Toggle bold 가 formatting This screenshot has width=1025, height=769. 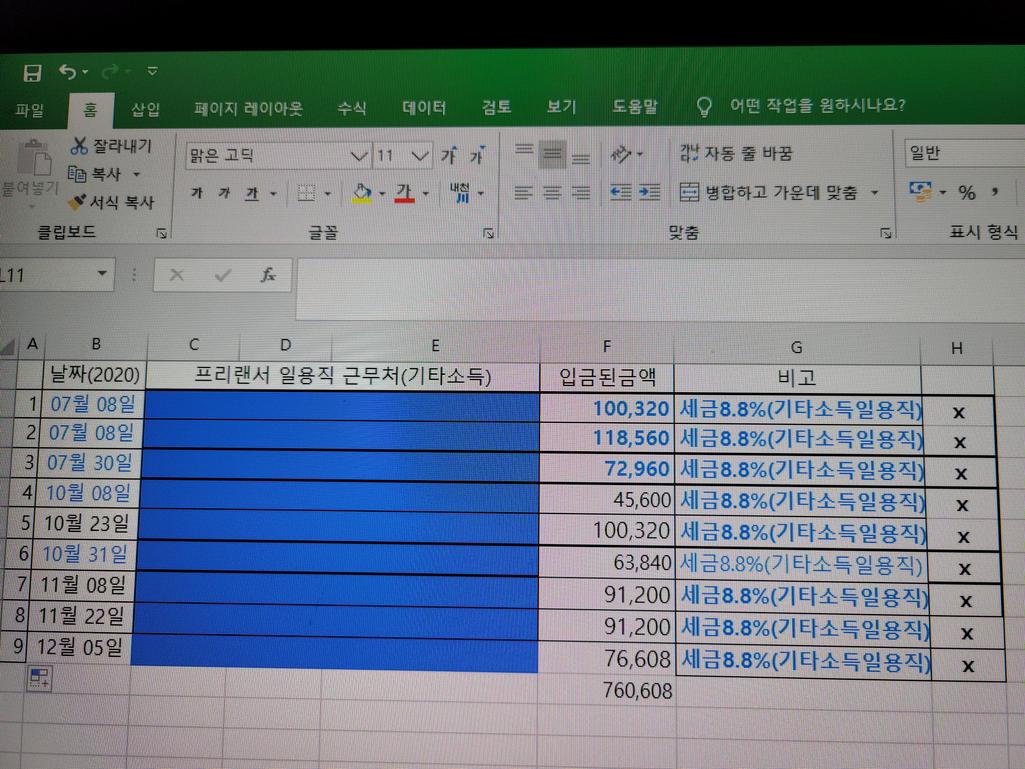coord(197,193)
